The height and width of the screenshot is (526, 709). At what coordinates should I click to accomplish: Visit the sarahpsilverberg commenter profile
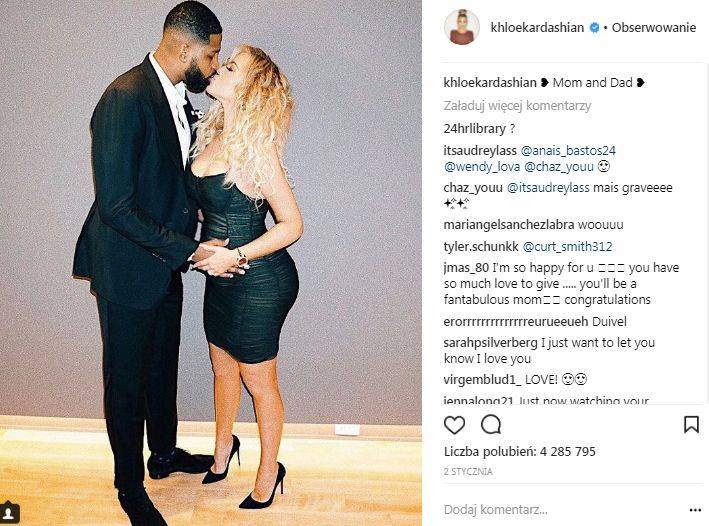click(491, 343)
